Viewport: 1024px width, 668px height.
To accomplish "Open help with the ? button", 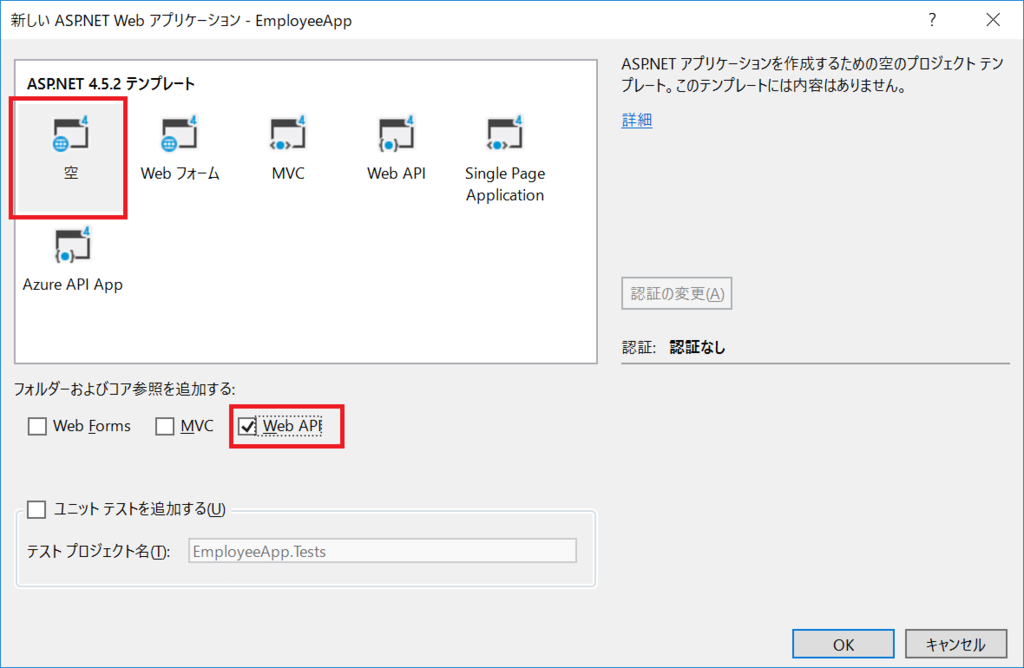I will (932, 20).
